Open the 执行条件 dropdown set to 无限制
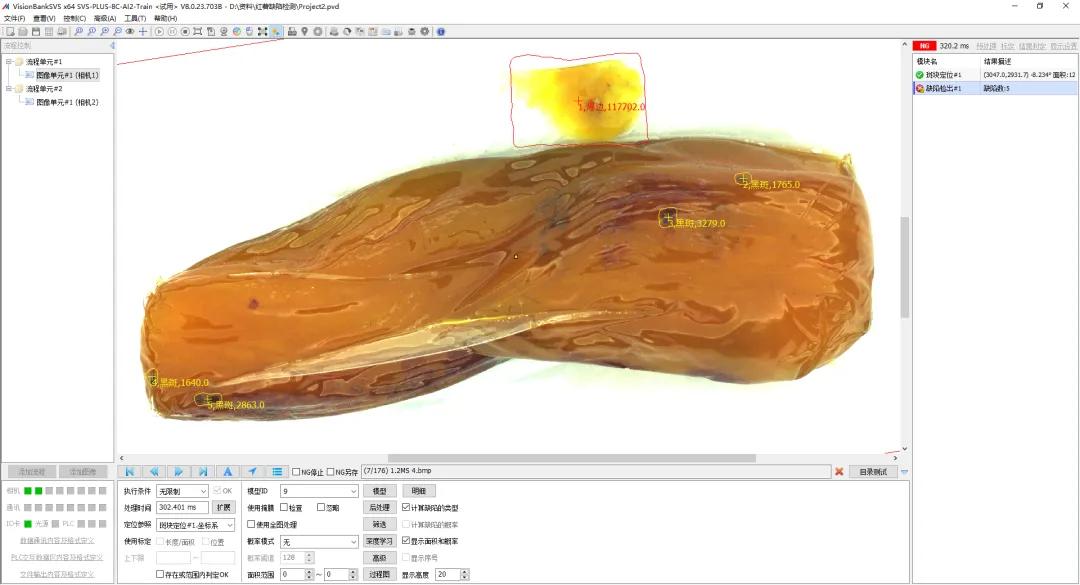1080x585 pixels. pyautogui.click(x=182, y=491)
